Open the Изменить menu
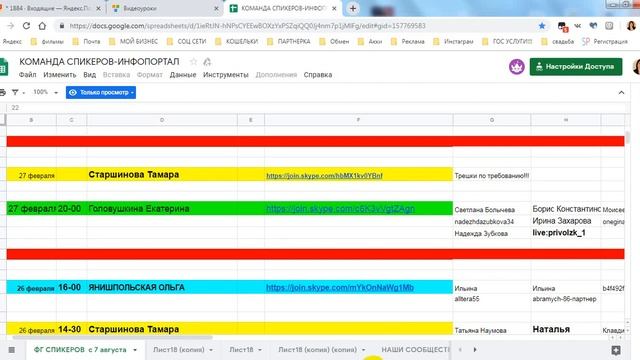The height and width of the screenshot is (360, 640). point(60,75)
